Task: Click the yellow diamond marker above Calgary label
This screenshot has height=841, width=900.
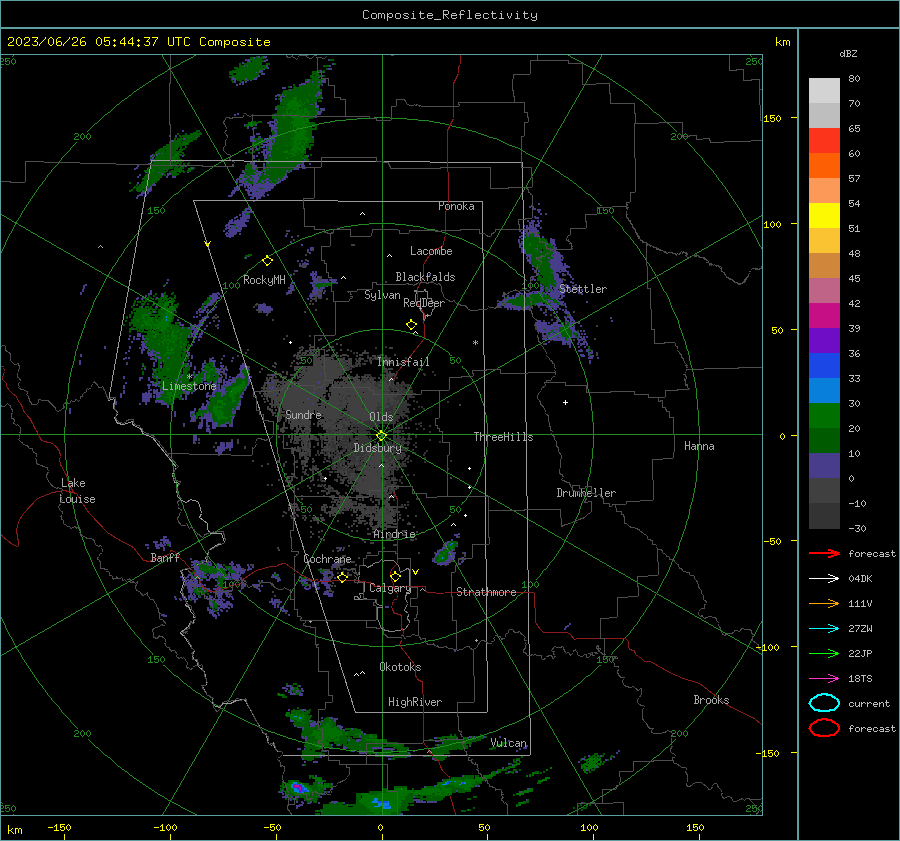Action: coord(395,576)
